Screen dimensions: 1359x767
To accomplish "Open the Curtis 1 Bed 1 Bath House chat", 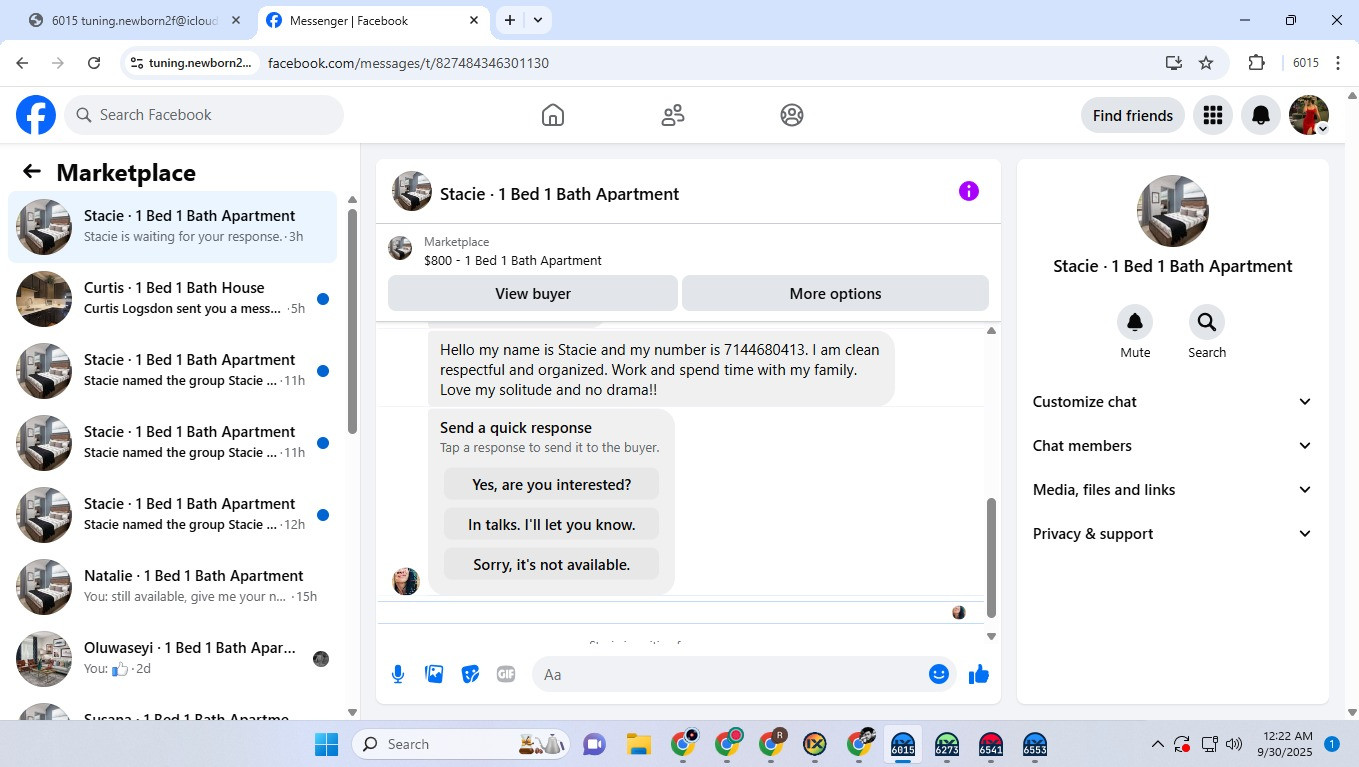I will click(173, 299).
